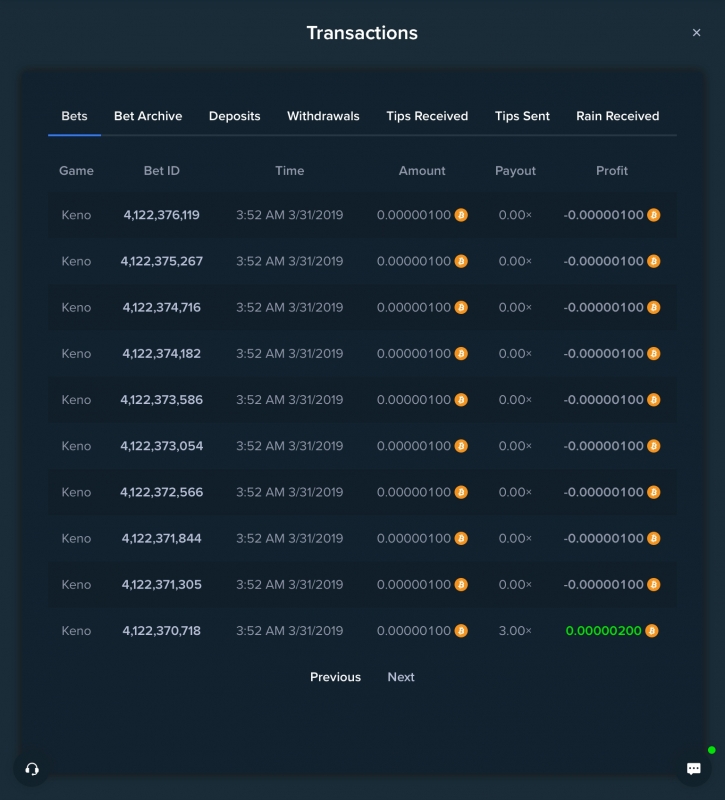Open bet ID 4,122,371,305 details
The height and width of the screenshot is (800, 725).
pyautogui.click(x=161, y=584)
